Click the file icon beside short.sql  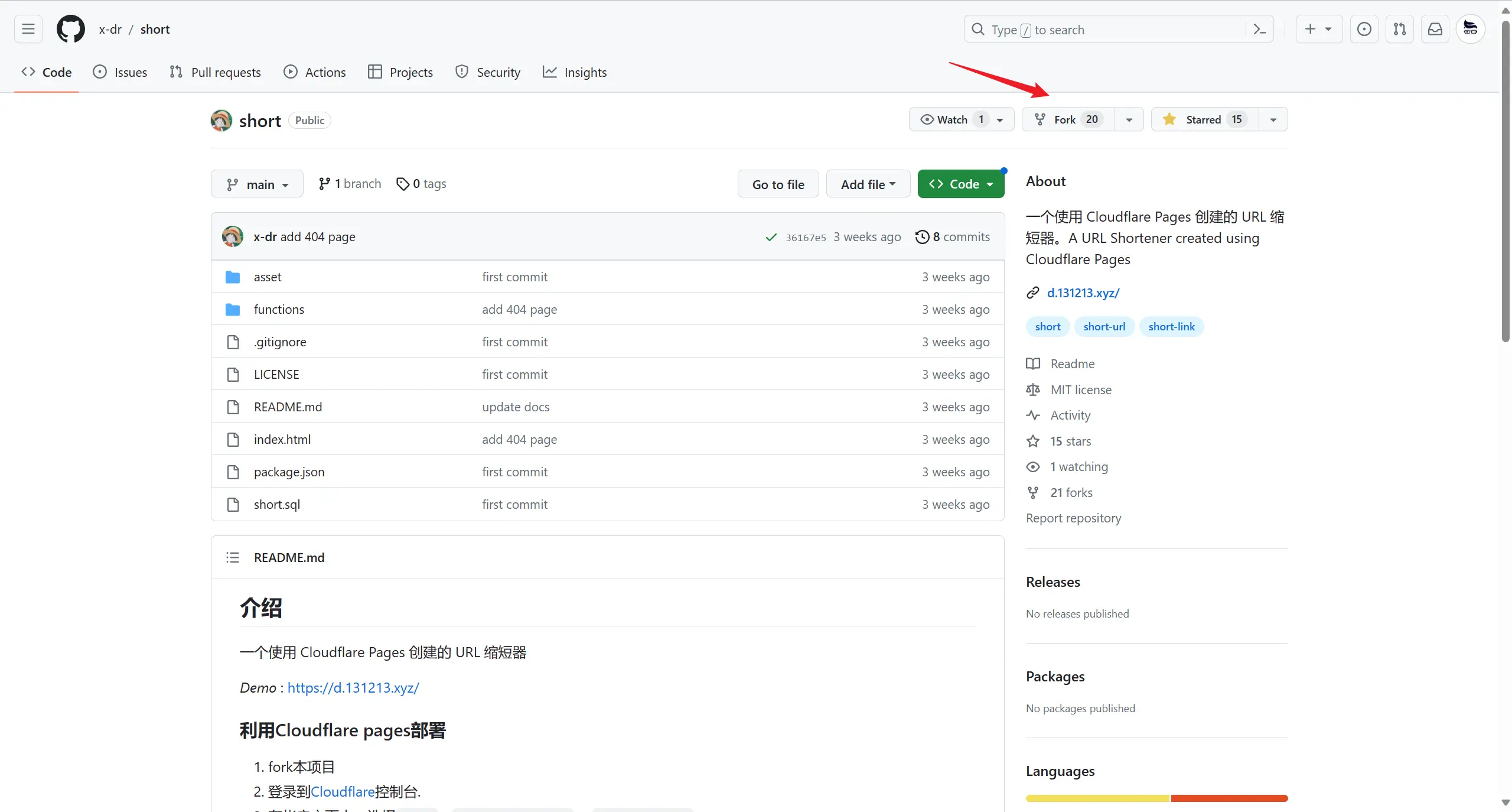pyautogui.click(x=233, y=505)
